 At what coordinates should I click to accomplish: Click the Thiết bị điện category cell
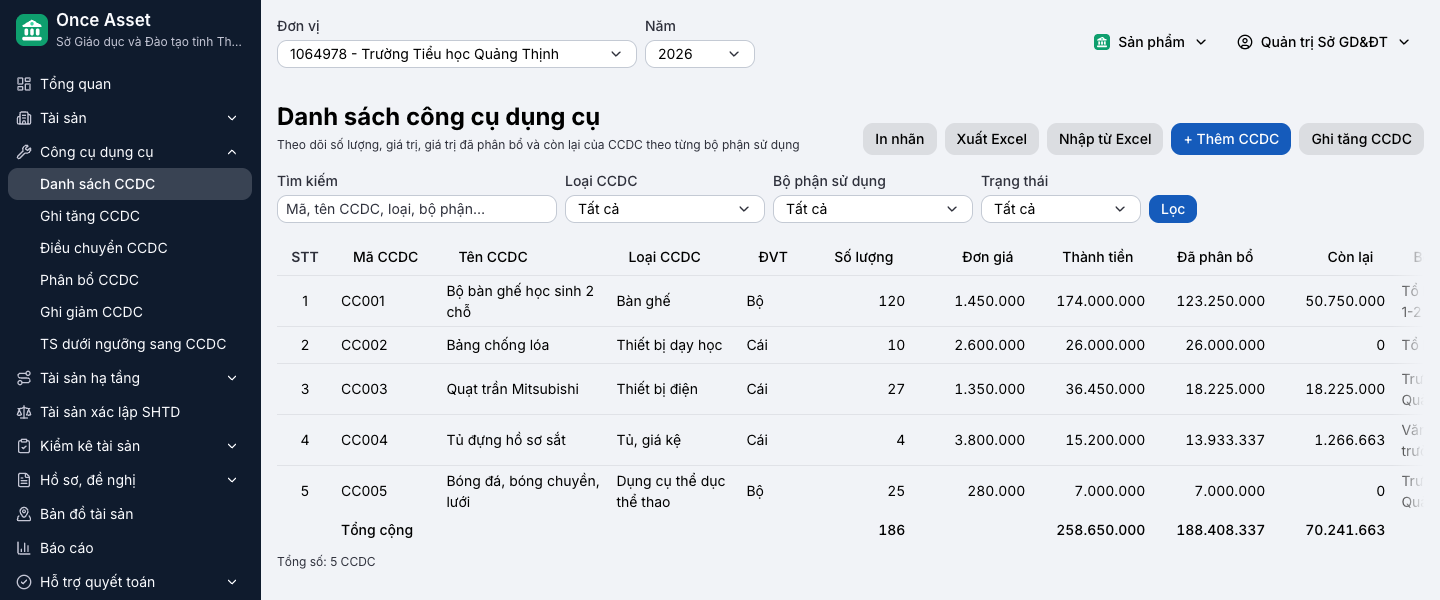[x=657, y=389]
